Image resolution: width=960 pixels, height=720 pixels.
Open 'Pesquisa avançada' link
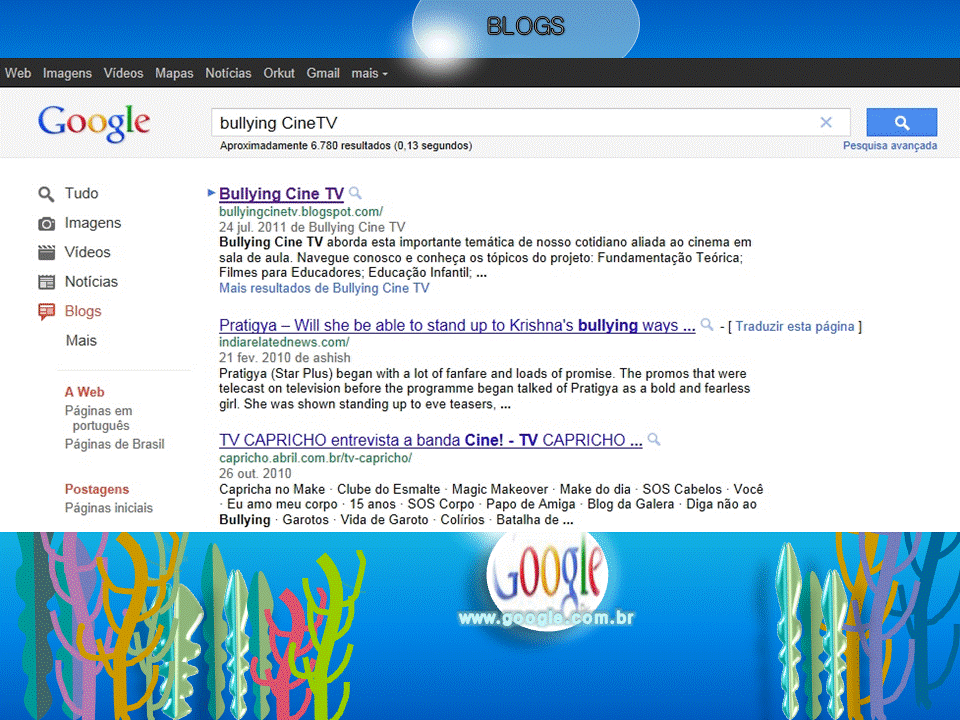pyautogui.click(x=890, y=146)
